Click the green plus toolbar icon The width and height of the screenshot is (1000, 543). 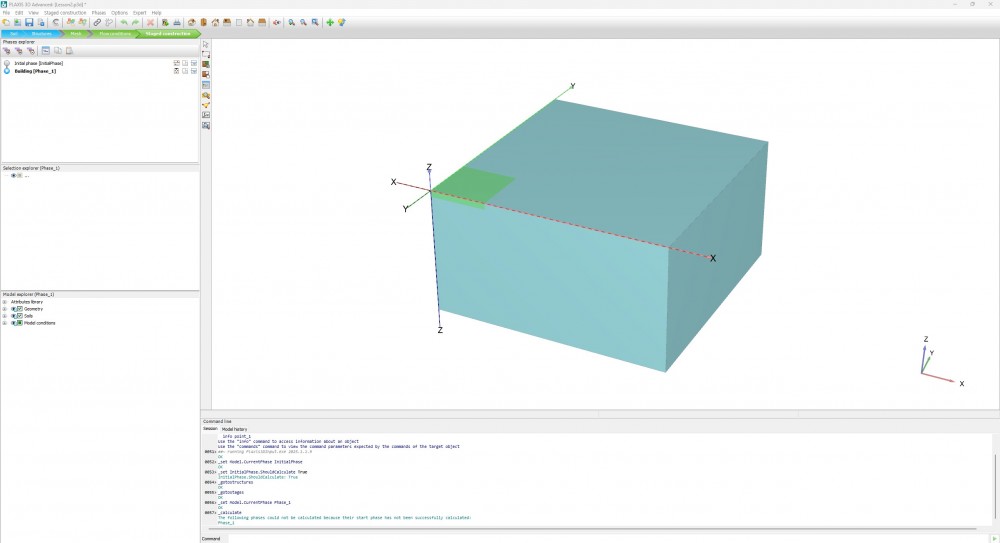click(x=330, y=22)
